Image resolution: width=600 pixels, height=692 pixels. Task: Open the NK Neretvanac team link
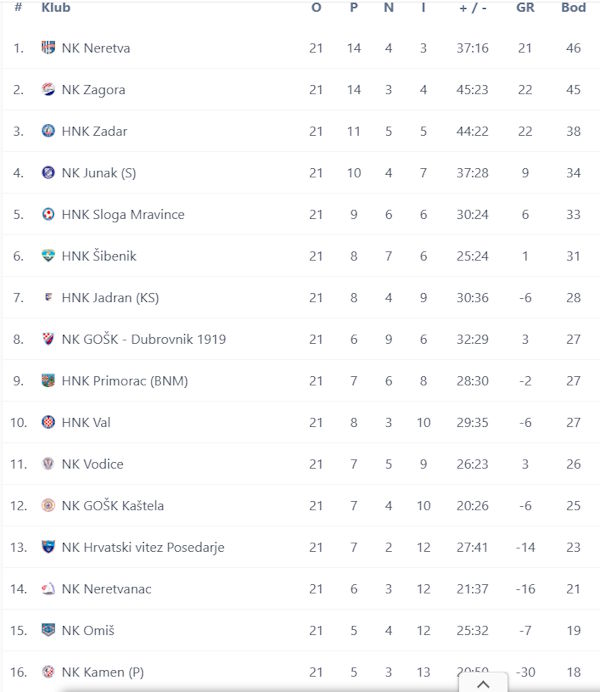(106, 589)
